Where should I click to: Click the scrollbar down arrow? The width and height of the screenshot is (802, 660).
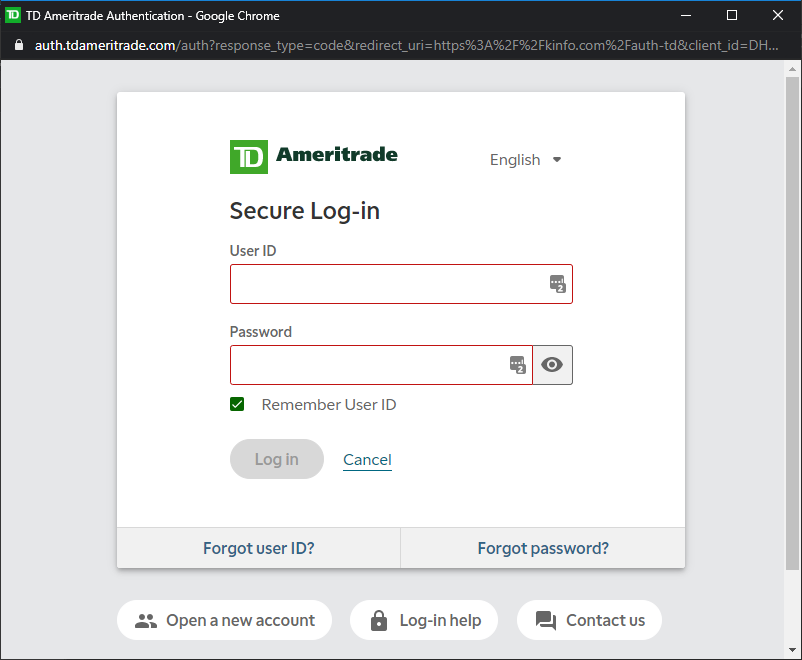792,650
